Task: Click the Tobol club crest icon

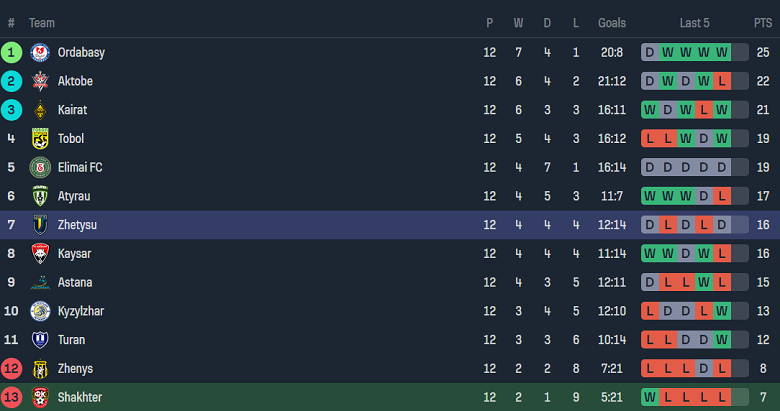Action: coord(40,139)
